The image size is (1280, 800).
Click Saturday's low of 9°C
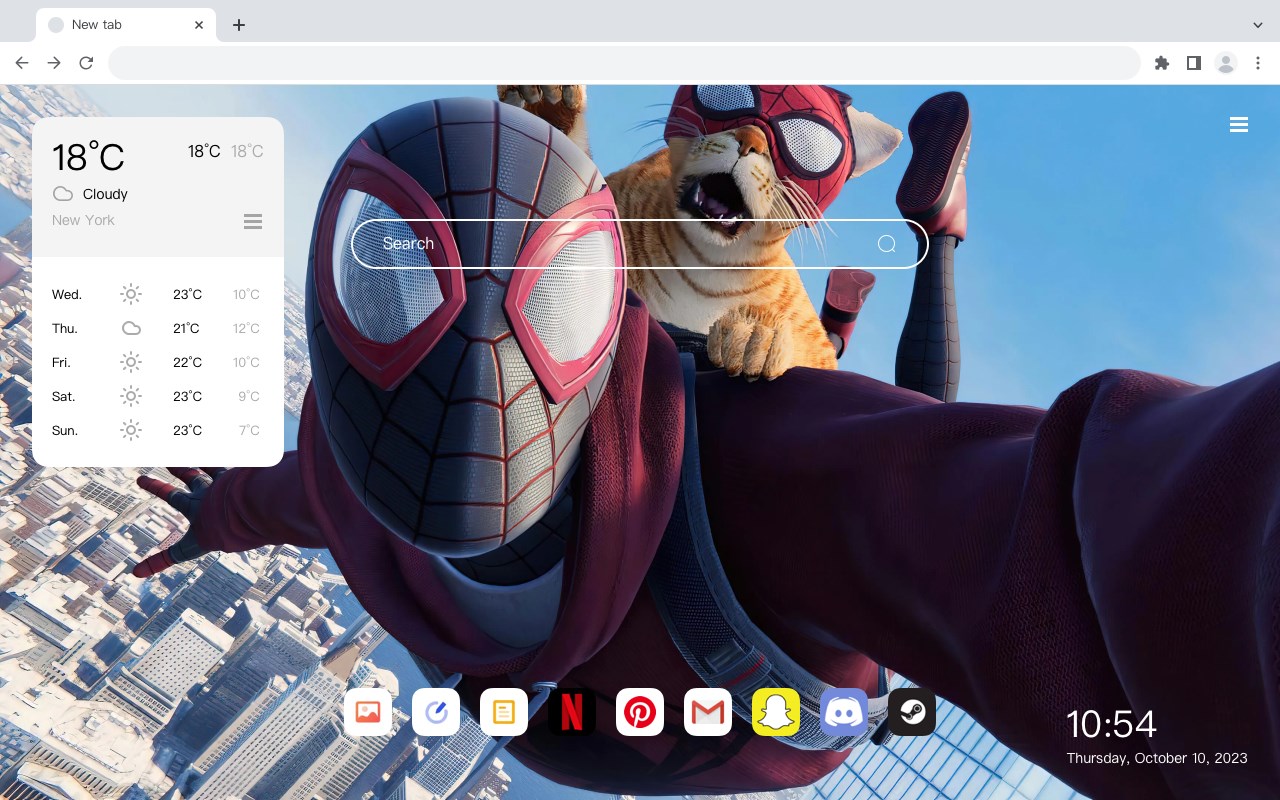(249, 396)
